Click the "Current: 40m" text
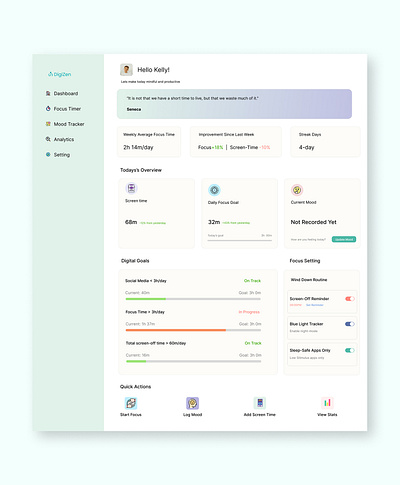Image resolution: width=400 pixels, height=485 pixels. tap(137, 293)
